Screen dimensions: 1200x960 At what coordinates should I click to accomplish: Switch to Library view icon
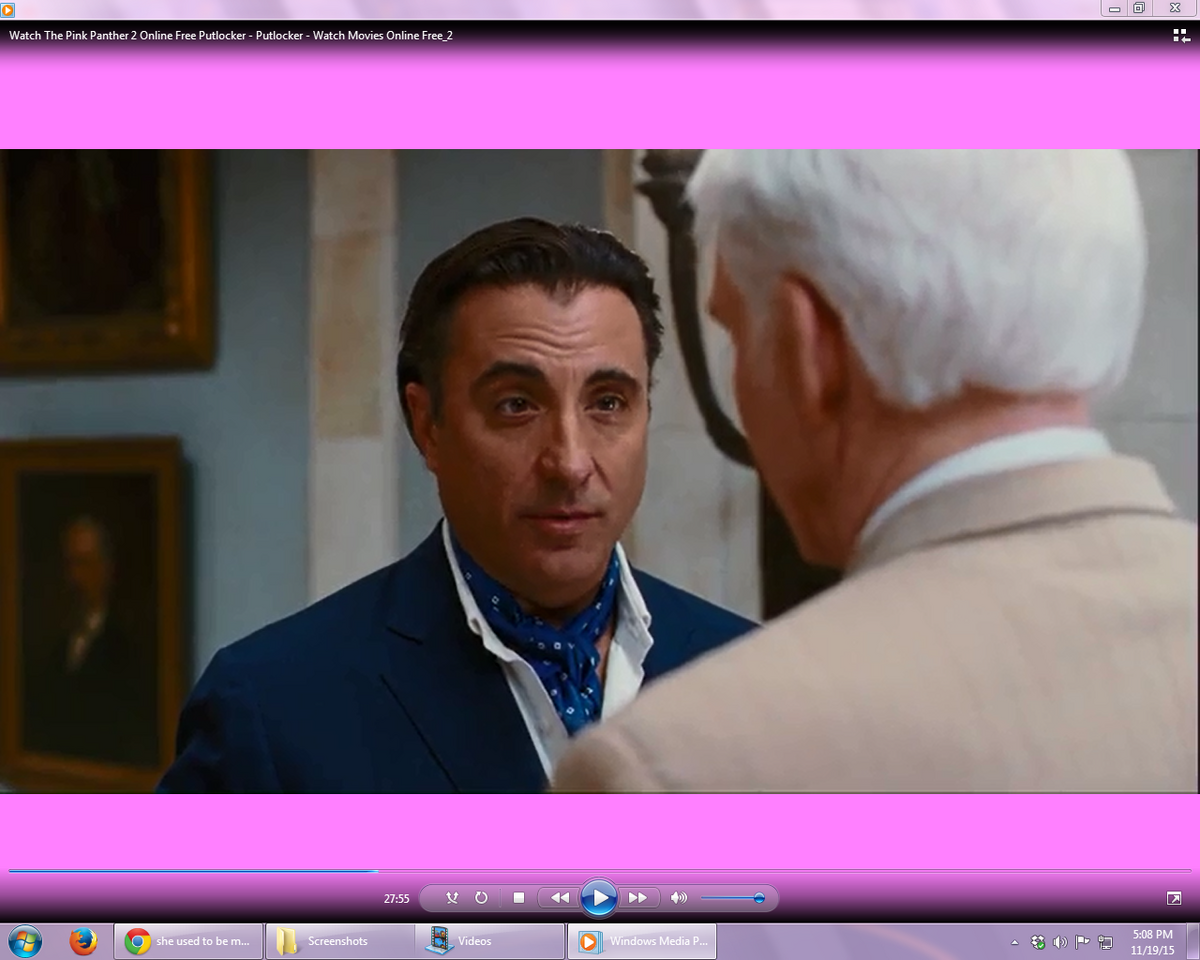(x=1180, y=35)
